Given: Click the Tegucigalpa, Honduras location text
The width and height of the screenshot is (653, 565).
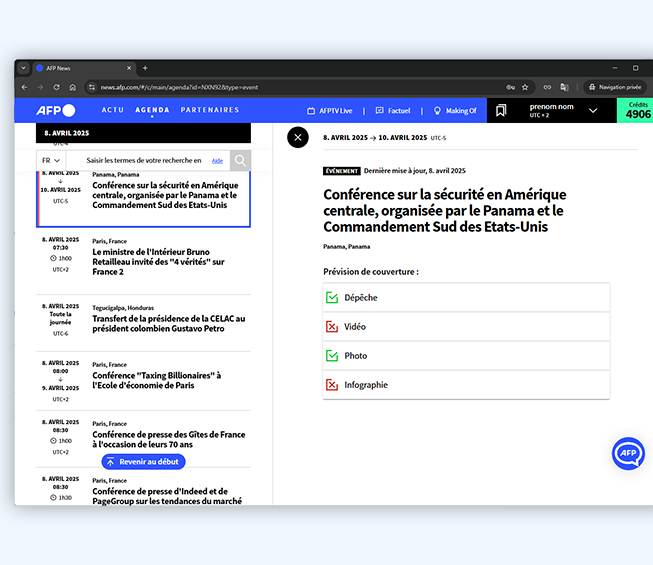Looking at the screenshot, I should pos(123,308).
